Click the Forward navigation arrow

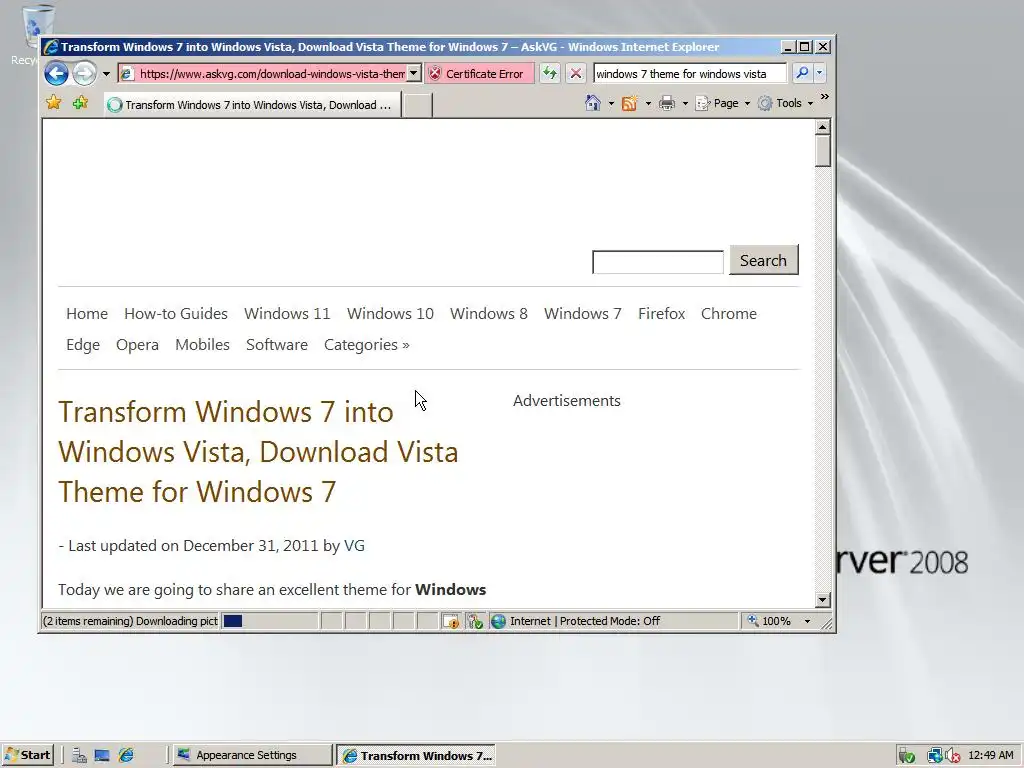[84, 73]
